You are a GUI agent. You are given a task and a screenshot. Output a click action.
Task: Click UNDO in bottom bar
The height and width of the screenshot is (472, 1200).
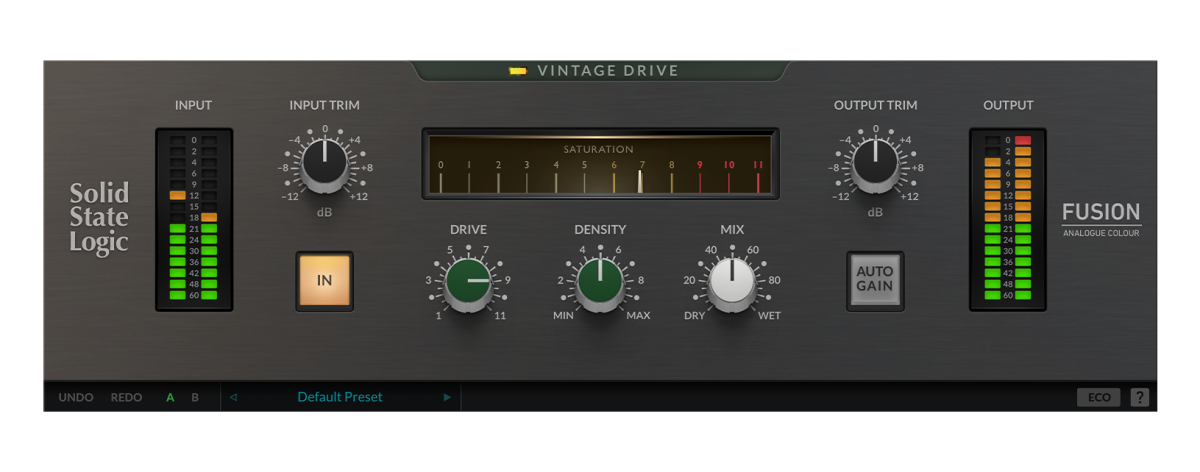click(76, 397)
